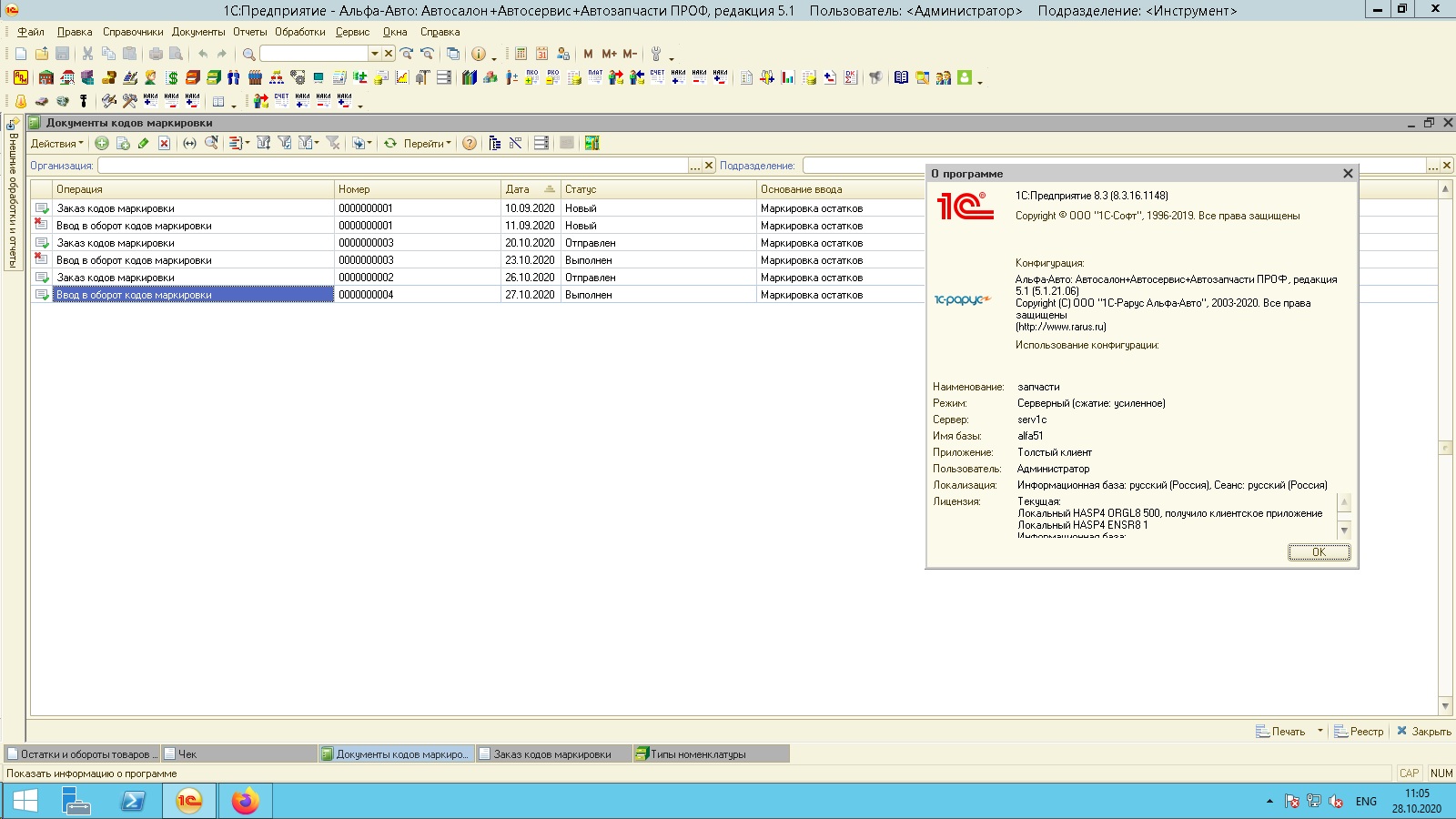Click the Дата column header
The height and width of the screenshot is (819, 1456).
click(531, 189)
